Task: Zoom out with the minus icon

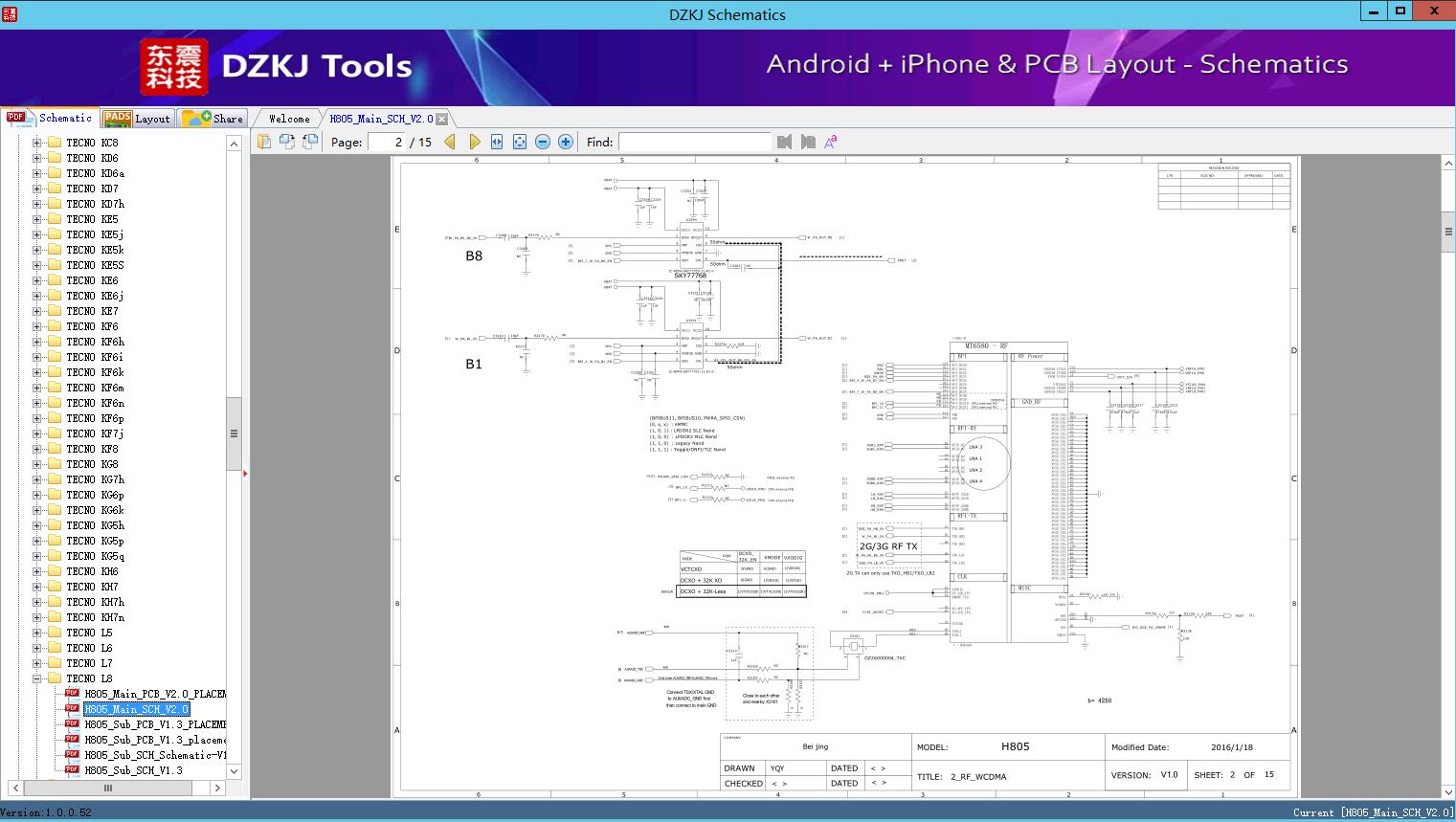Action: click(543, 142)
